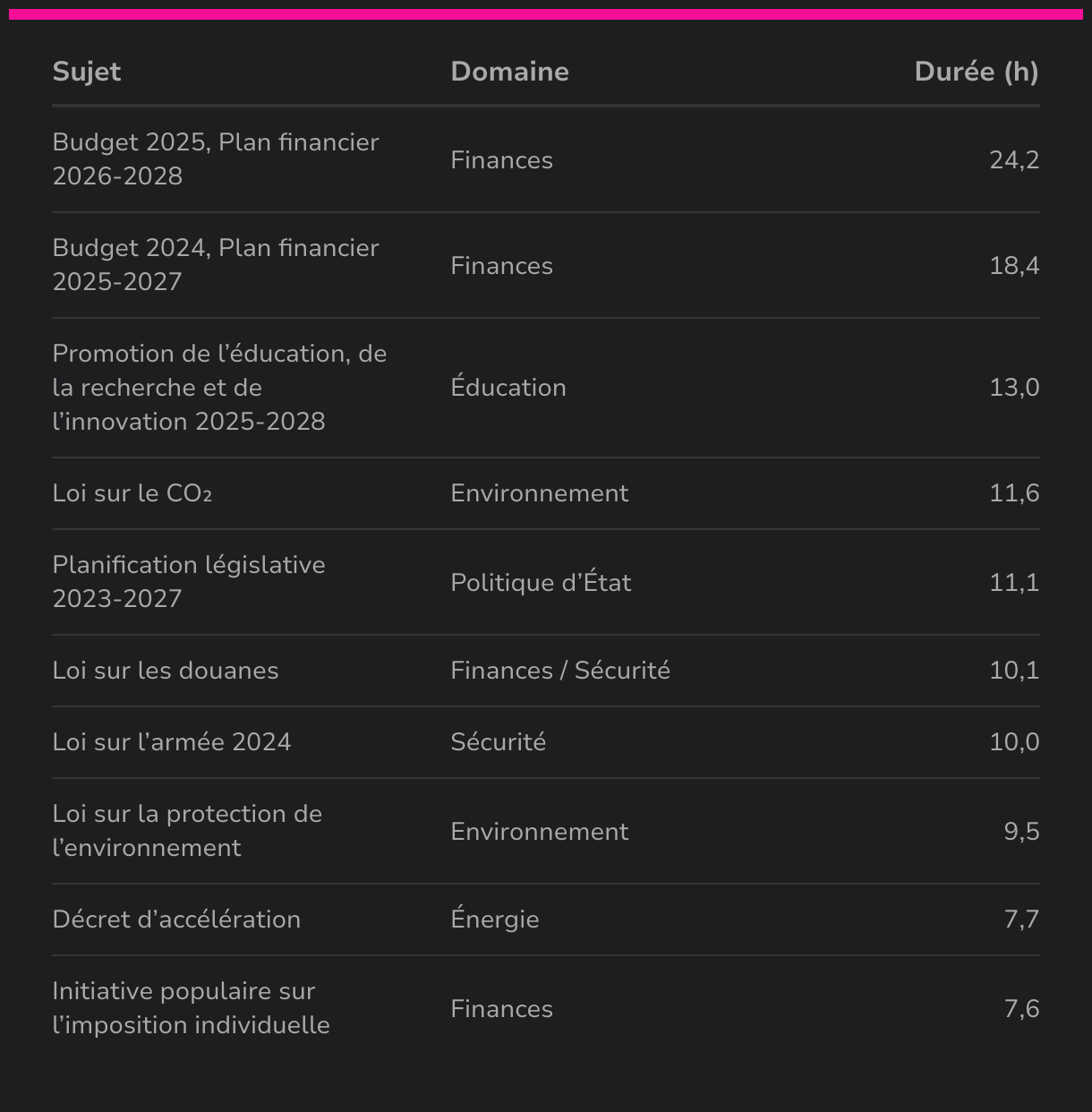Select the Énergie domain cell
The height and width of the screenshot is (1112, 1092).
[495, 920]
